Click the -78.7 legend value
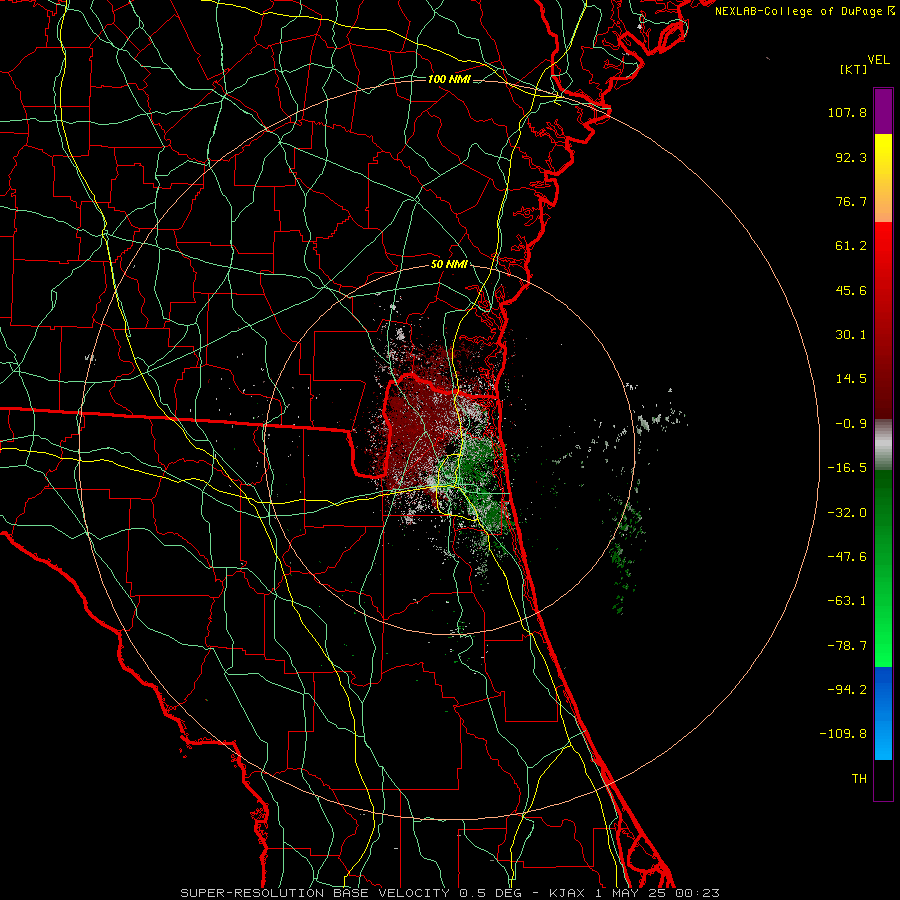 point(847,646)
